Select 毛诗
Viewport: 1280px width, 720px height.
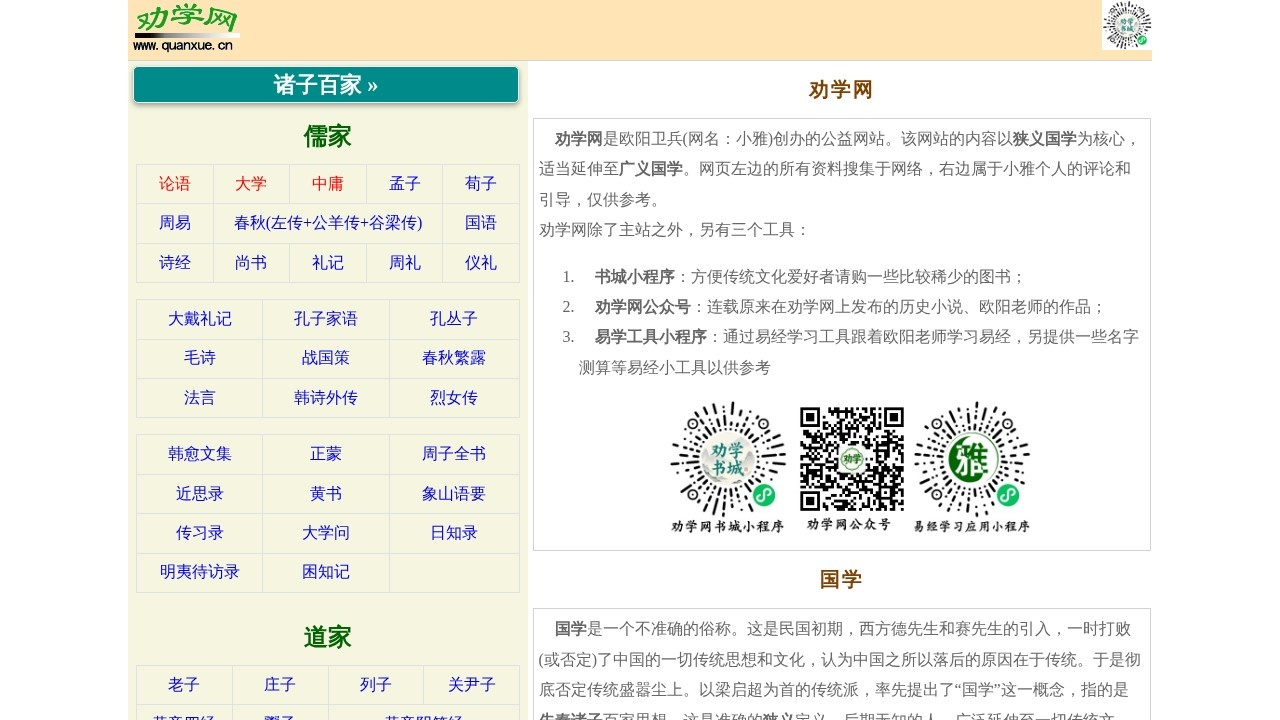[200, 358]
